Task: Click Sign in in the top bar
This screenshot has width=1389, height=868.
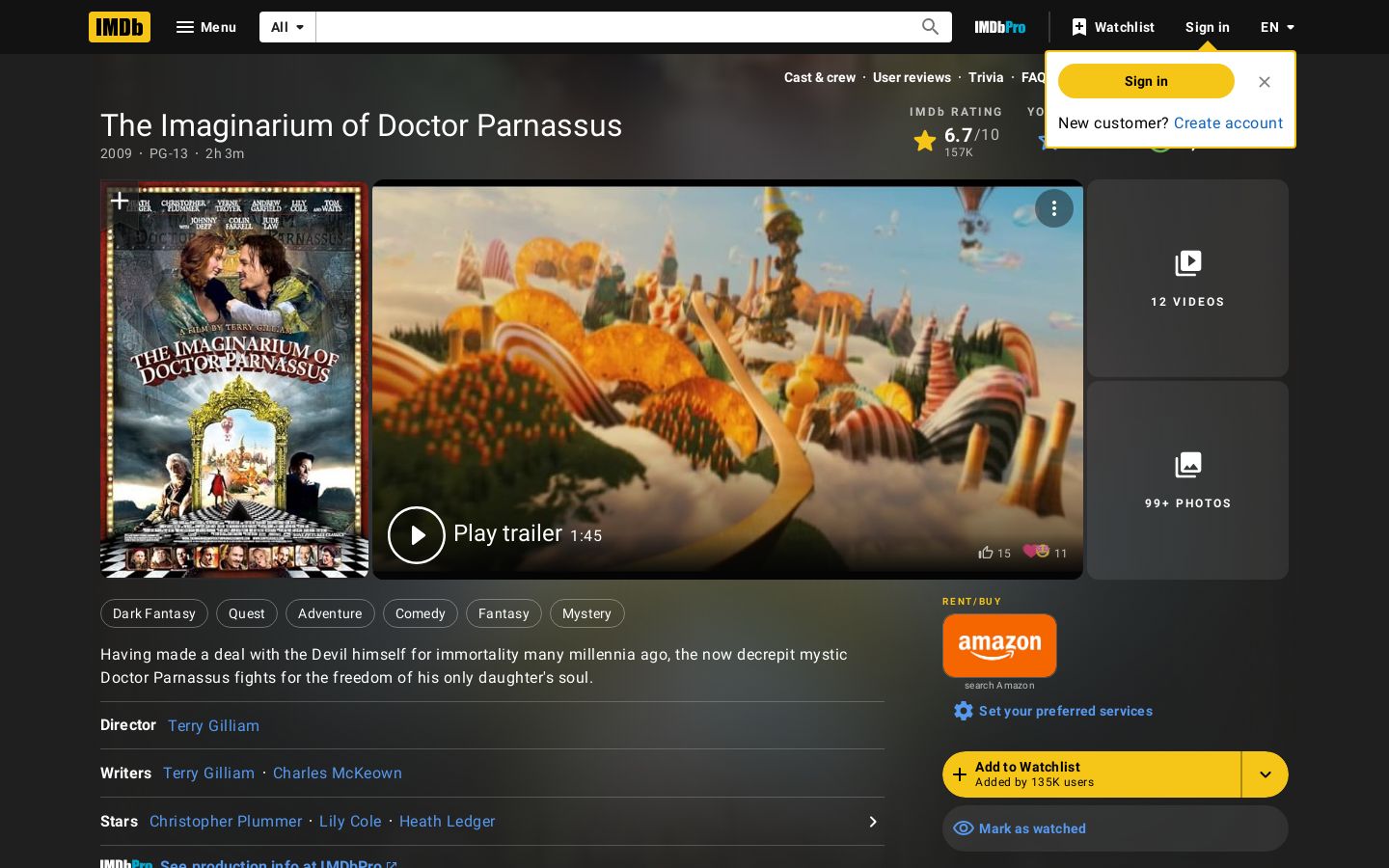Action: (x=1208, y=27)
